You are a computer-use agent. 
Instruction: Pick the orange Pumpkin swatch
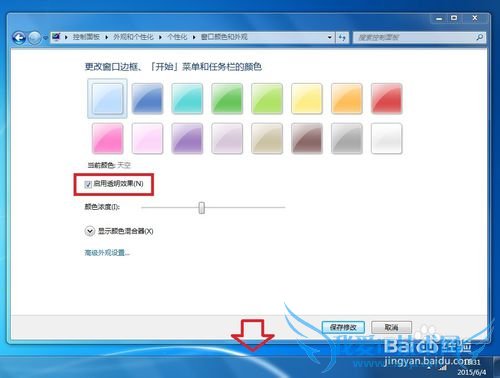point(347,99)
